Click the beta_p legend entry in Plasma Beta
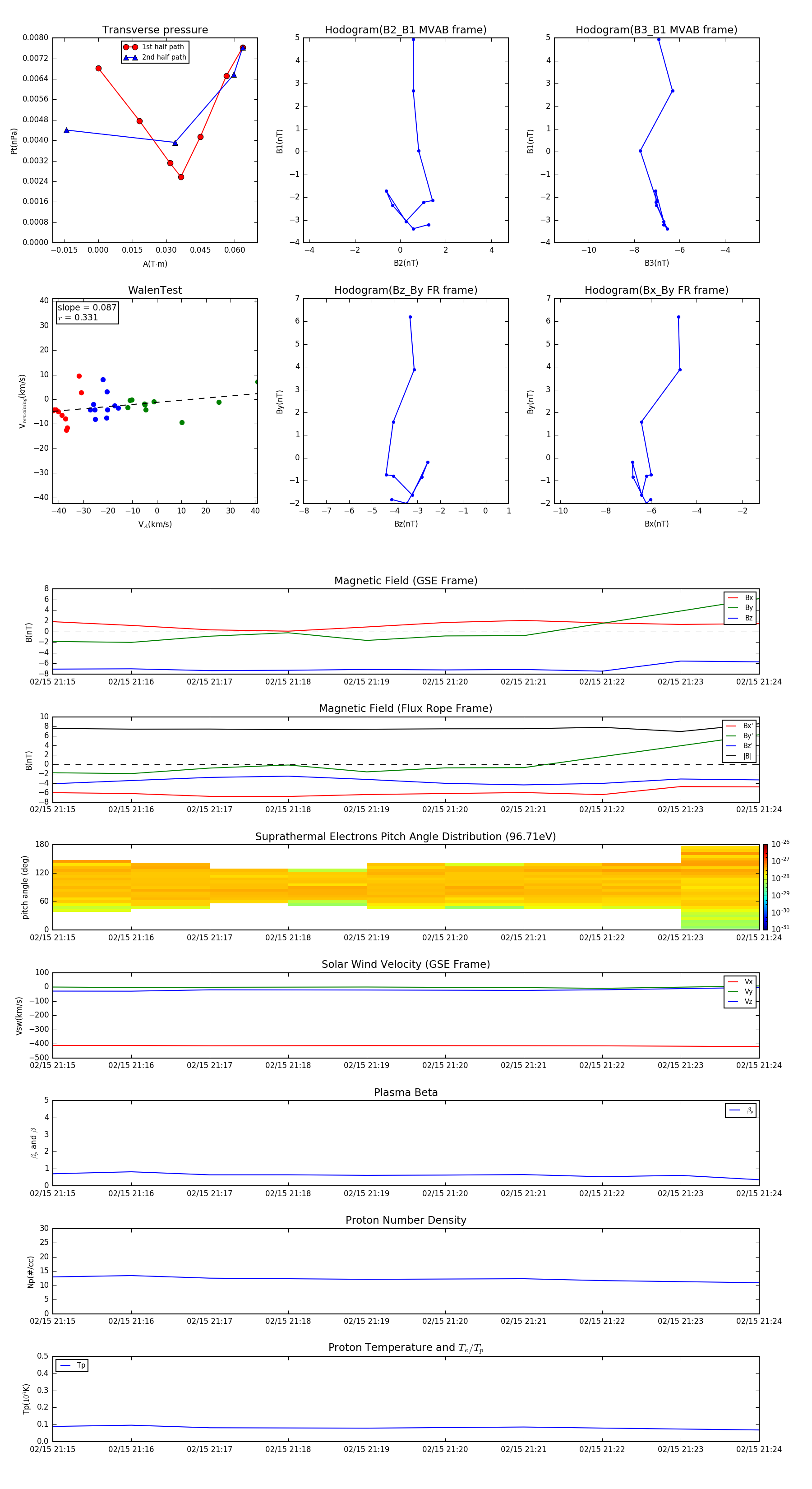This screenshot has height=1489, width=812. click(741, 1110)
